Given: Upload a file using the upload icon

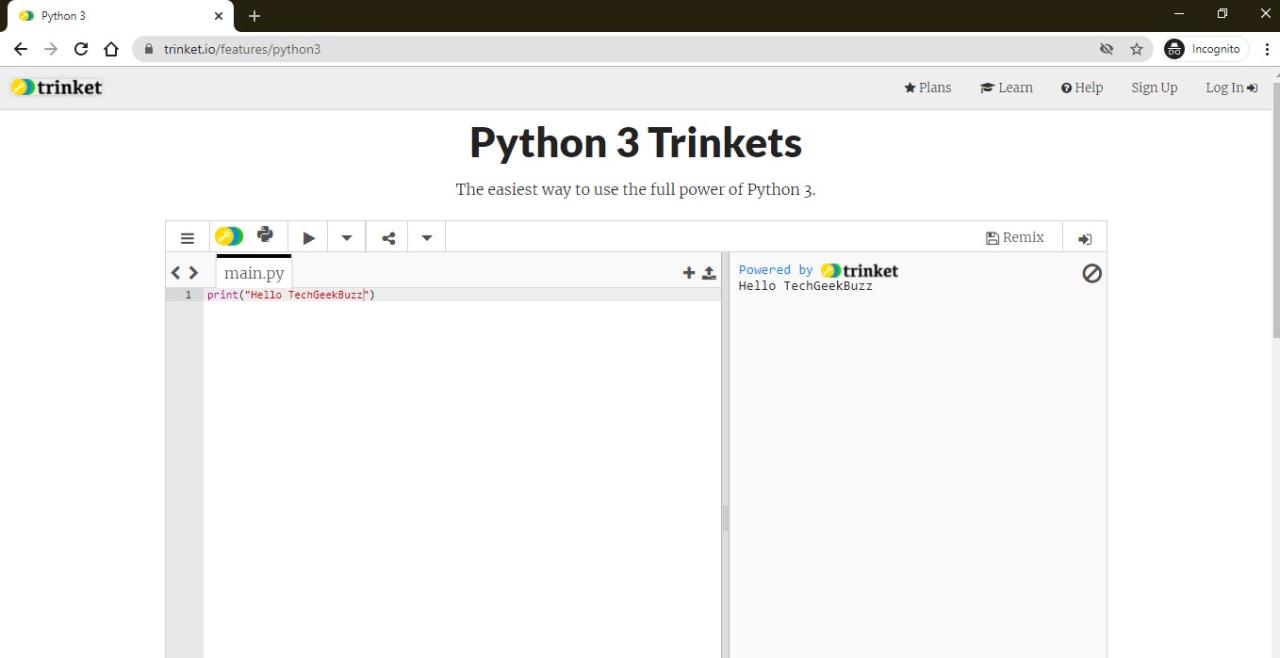Looking at the screenshot, I should tap(709, 272).
